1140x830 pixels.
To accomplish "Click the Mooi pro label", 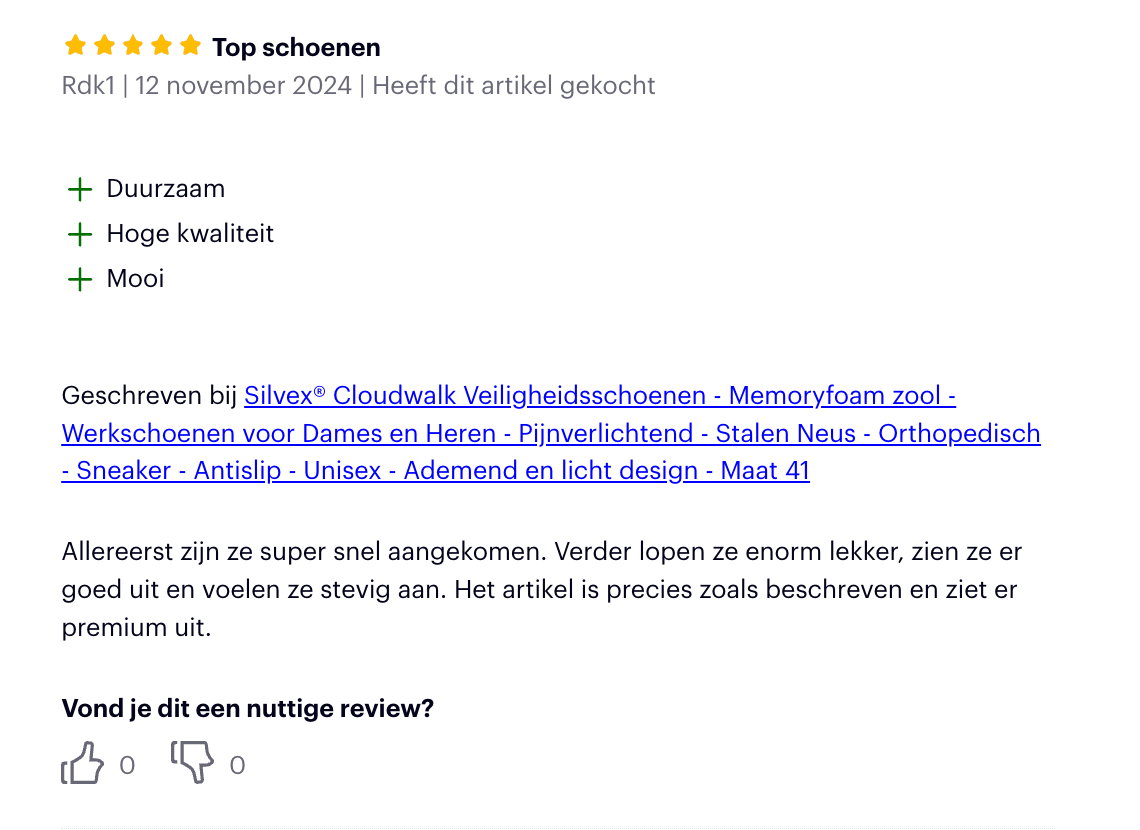I will 135,279.
